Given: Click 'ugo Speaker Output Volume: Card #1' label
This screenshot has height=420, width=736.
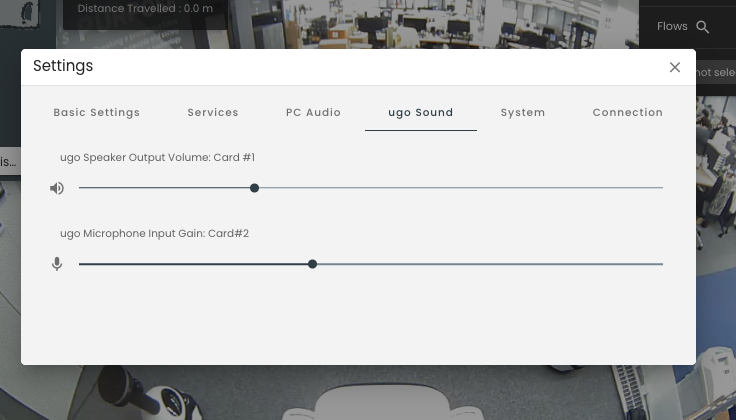Looking at the screenshot, I should click(157, 158).
